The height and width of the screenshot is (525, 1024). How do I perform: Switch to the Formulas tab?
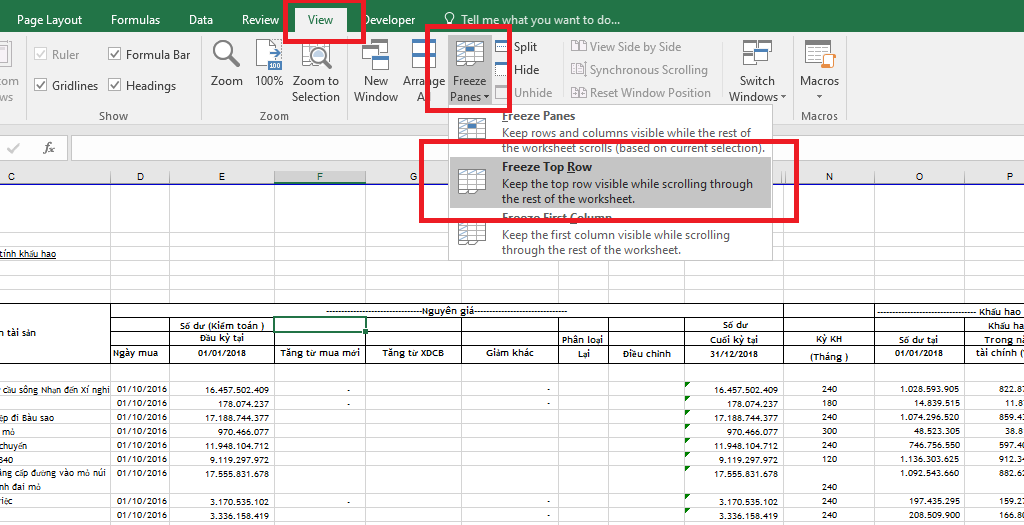[135, 20]
